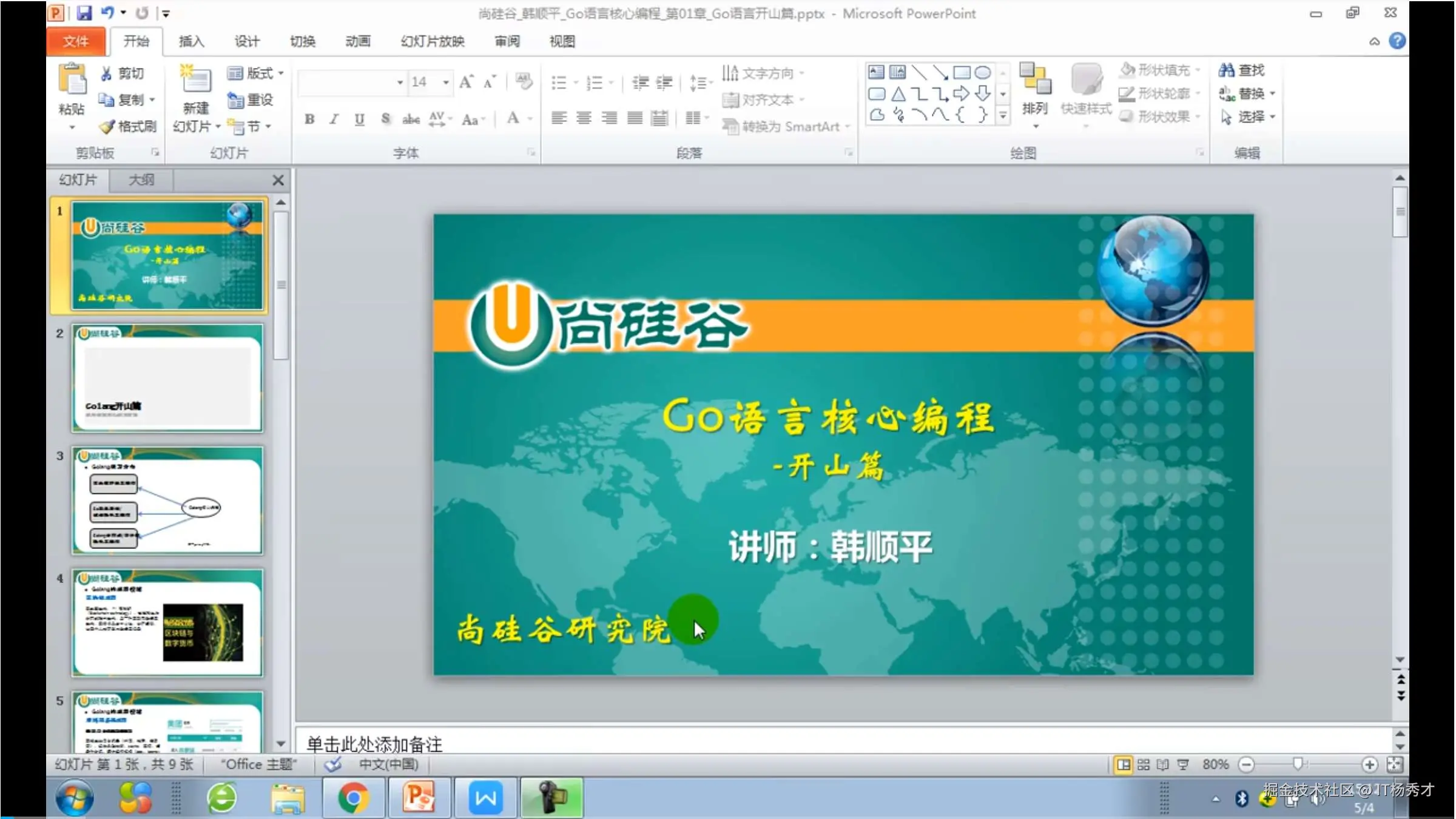This screenshot has height=819, width=1456.
Task: Open the font size dropdown
Action: [x=446, y=82]
